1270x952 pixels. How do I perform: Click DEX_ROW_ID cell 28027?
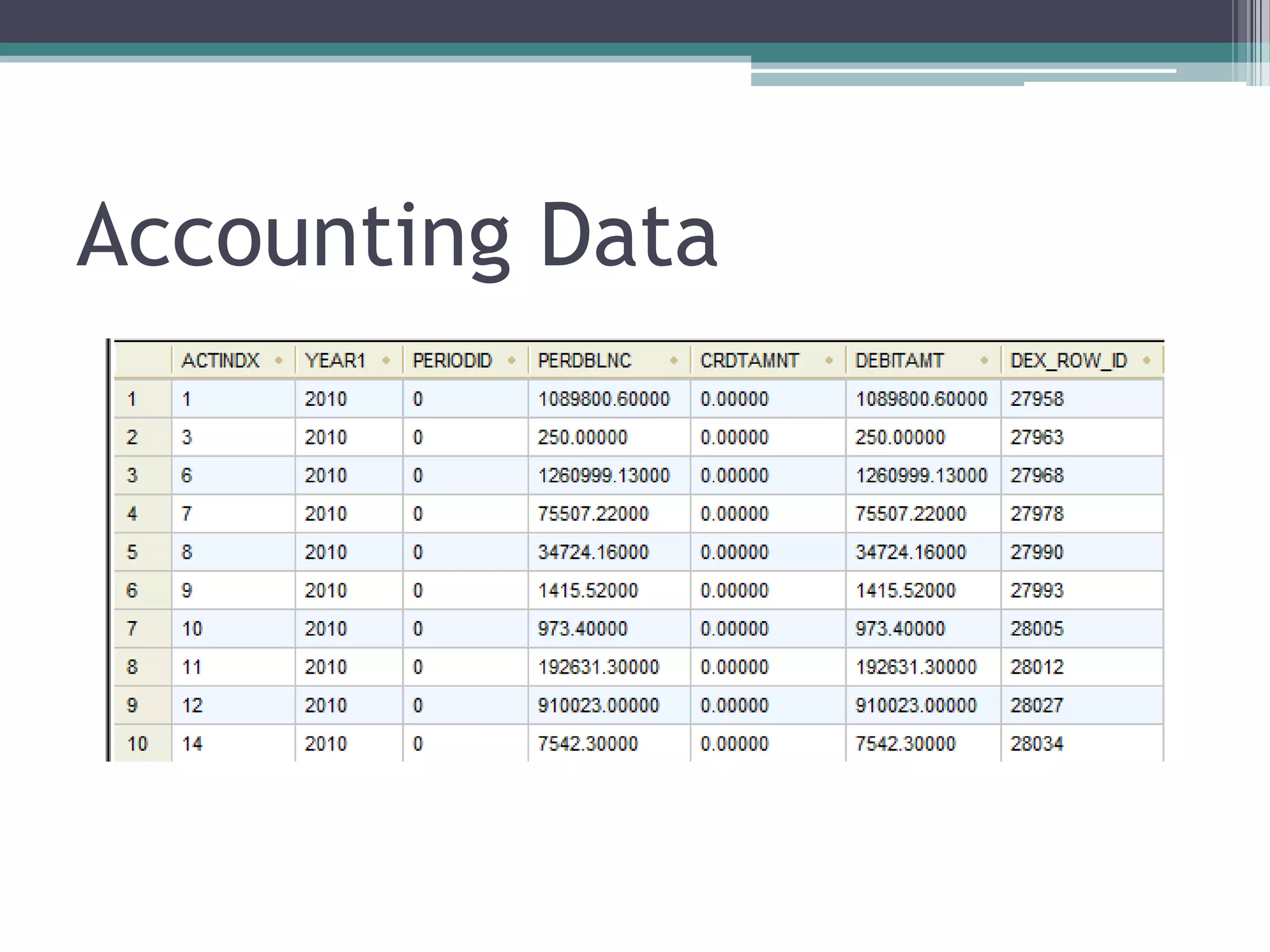(1082, 705)
